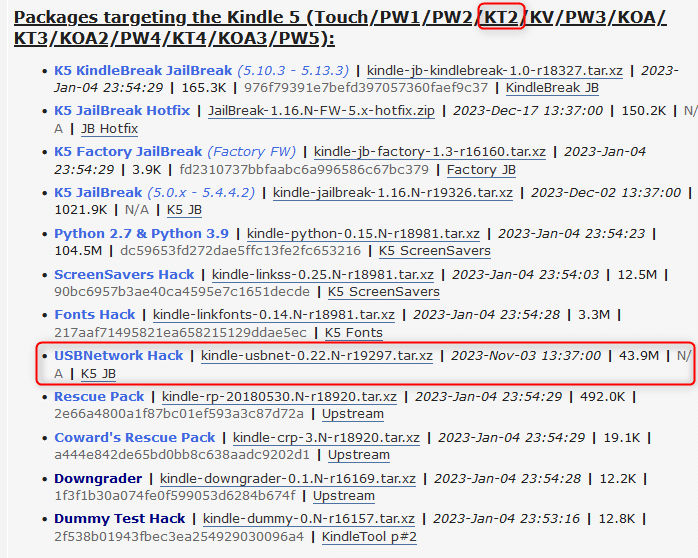The height and width of the screenshot is (558, 698).
Task: Select checksum 1f3f1b30a074fe0f599053d6284b674f
Action: point(174,495)
